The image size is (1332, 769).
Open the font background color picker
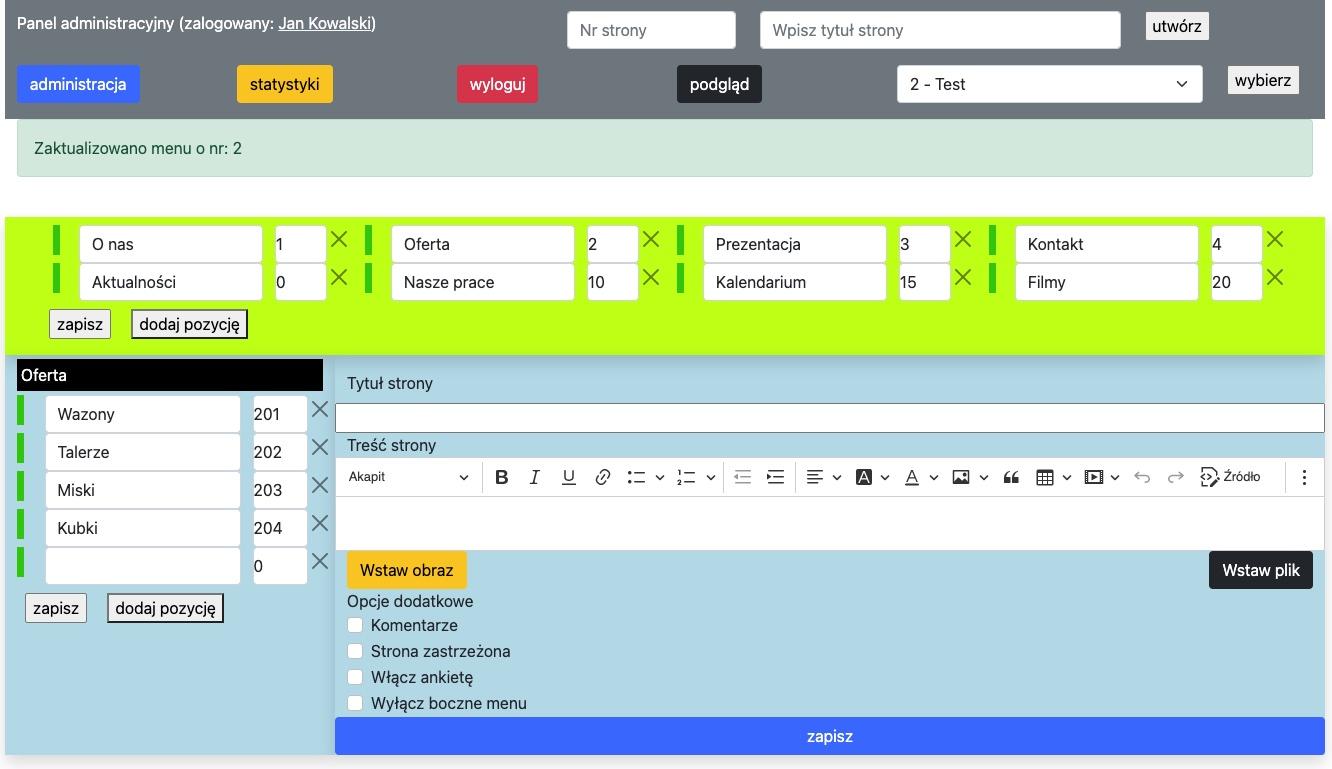point(872,477)
